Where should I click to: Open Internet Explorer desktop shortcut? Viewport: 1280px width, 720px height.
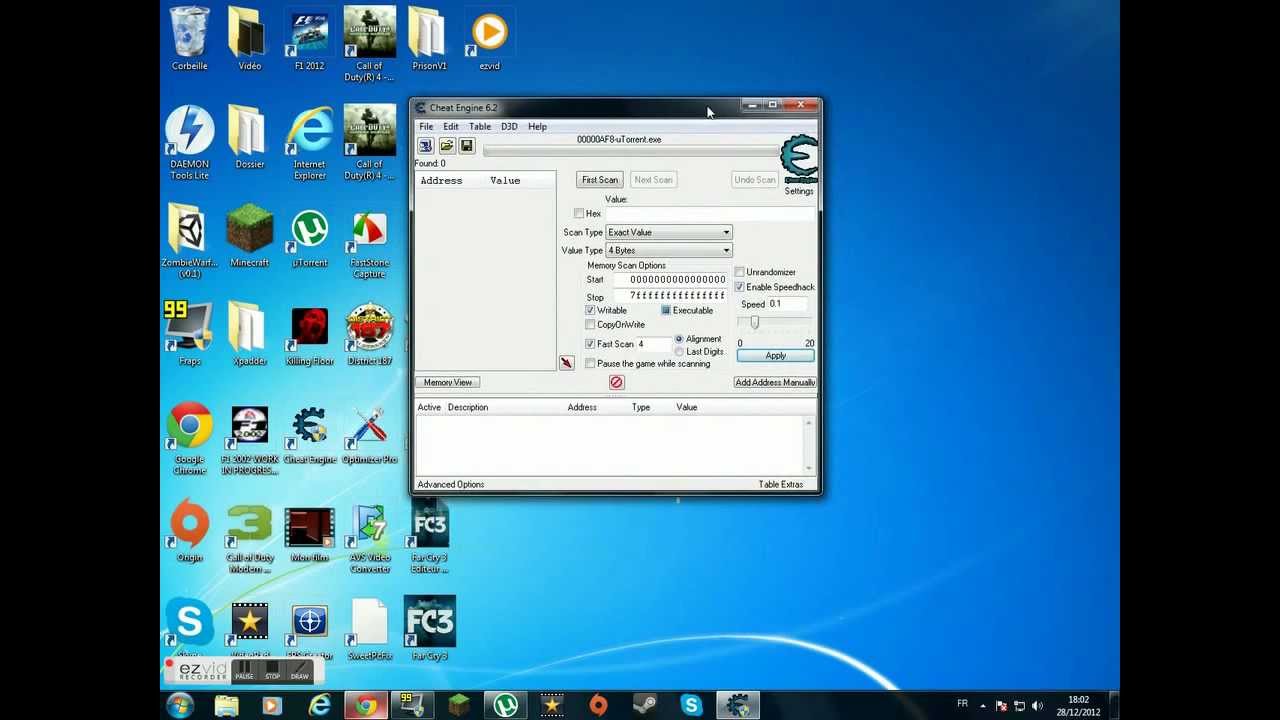click(310, 142)
